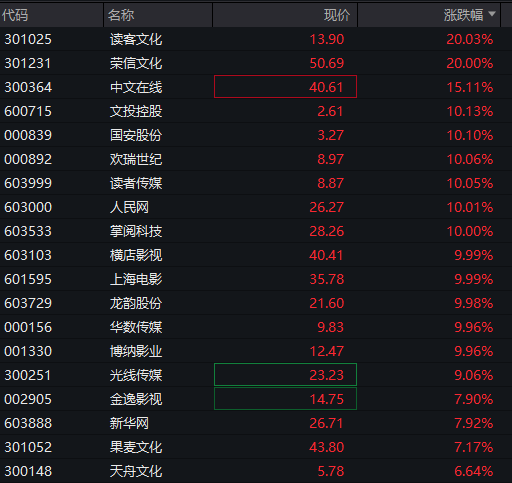This screenshot has height=483, width=512.
Task: Click price 40.41 for 横店影视
Action: tap(326, 255)
